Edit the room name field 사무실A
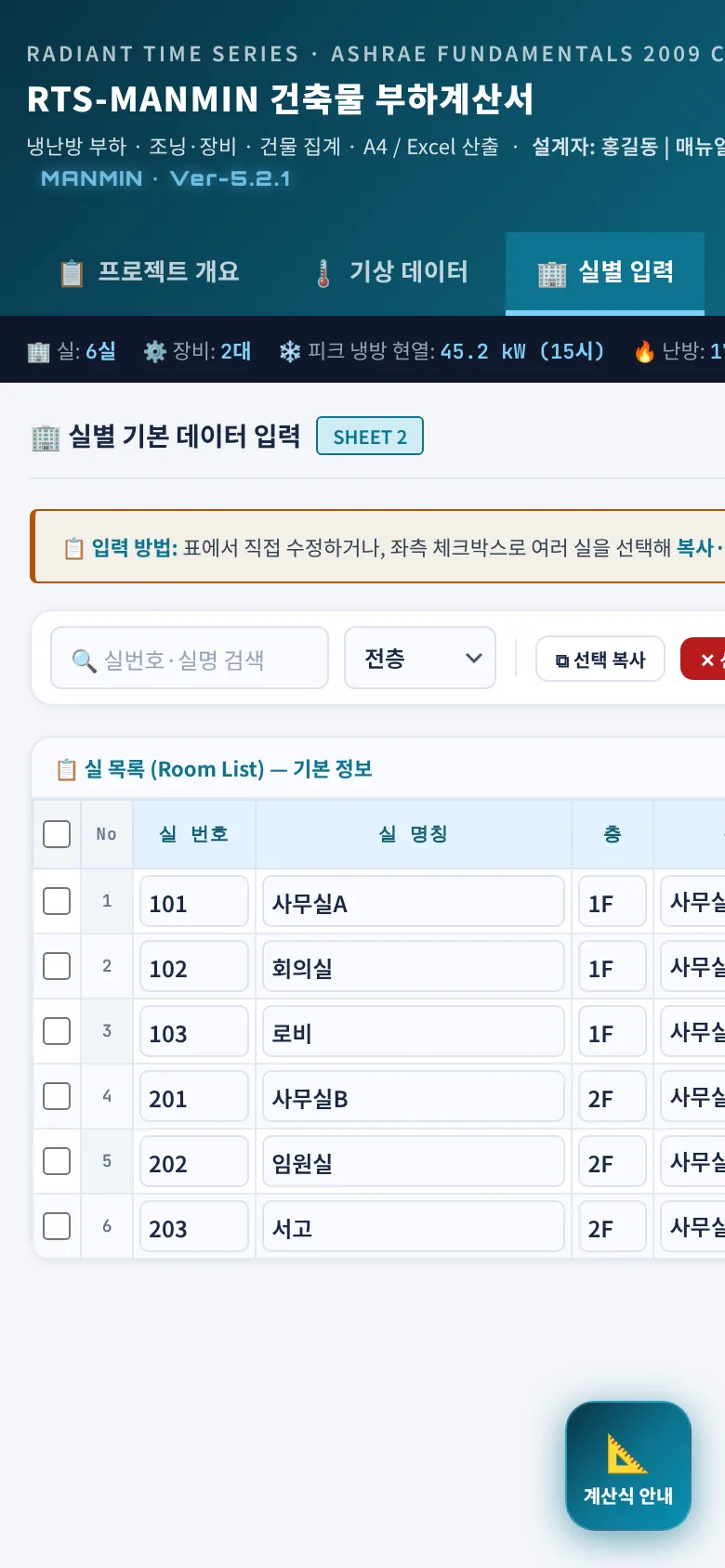This screenshot has height=1568, width=725. 414,902
